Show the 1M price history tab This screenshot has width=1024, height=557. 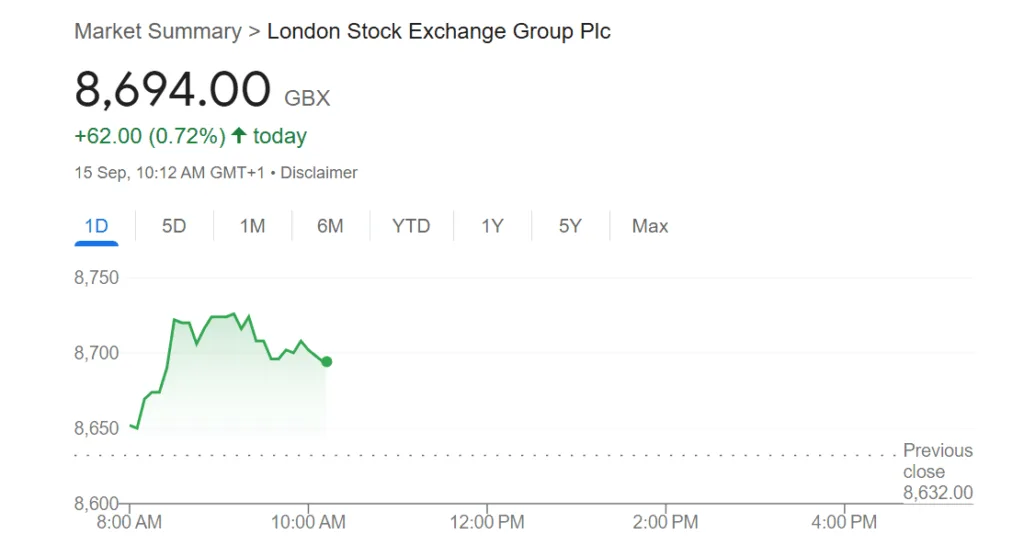[252, 226]
